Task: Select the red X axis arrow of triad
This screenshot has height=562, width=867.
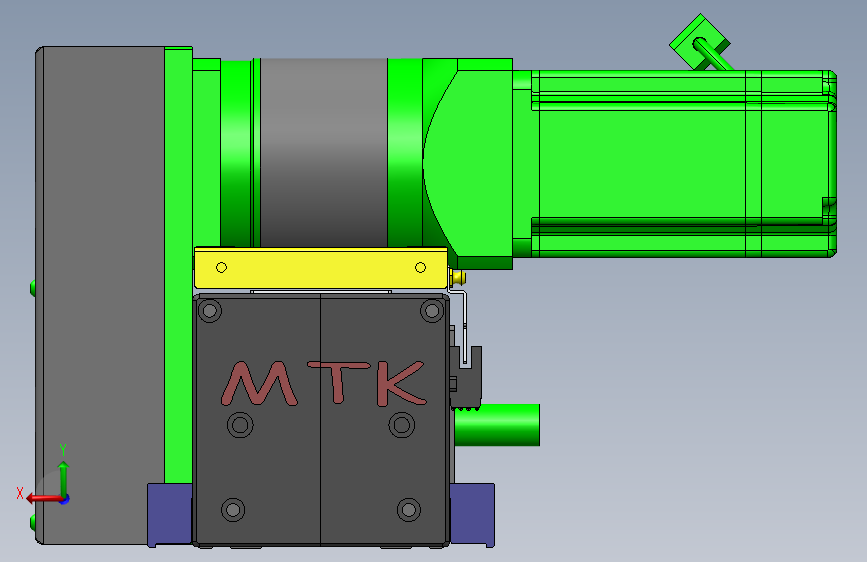Action: (44, 498)
